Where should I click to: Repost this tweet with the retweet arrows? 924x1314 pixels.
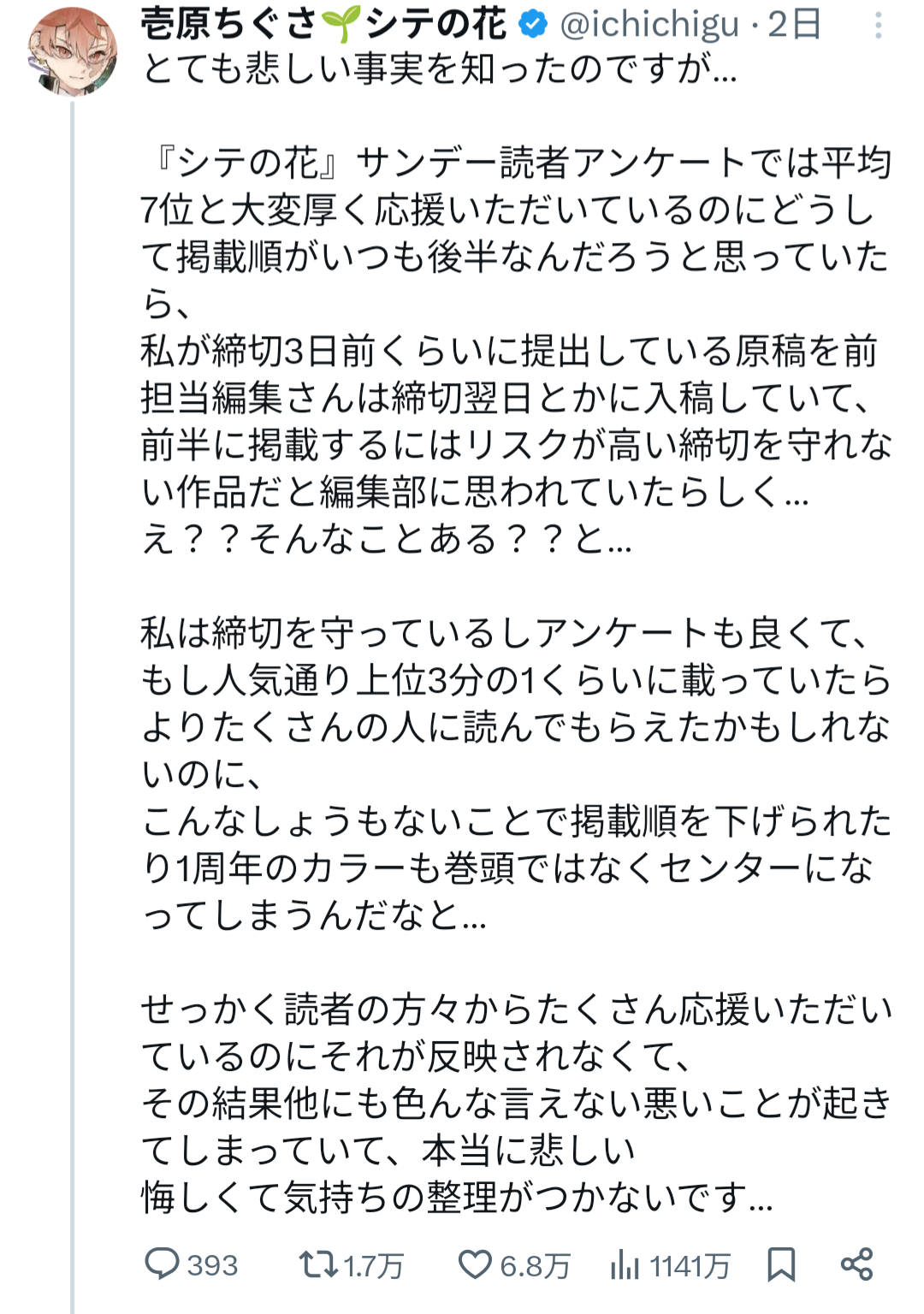(317, 1264)
